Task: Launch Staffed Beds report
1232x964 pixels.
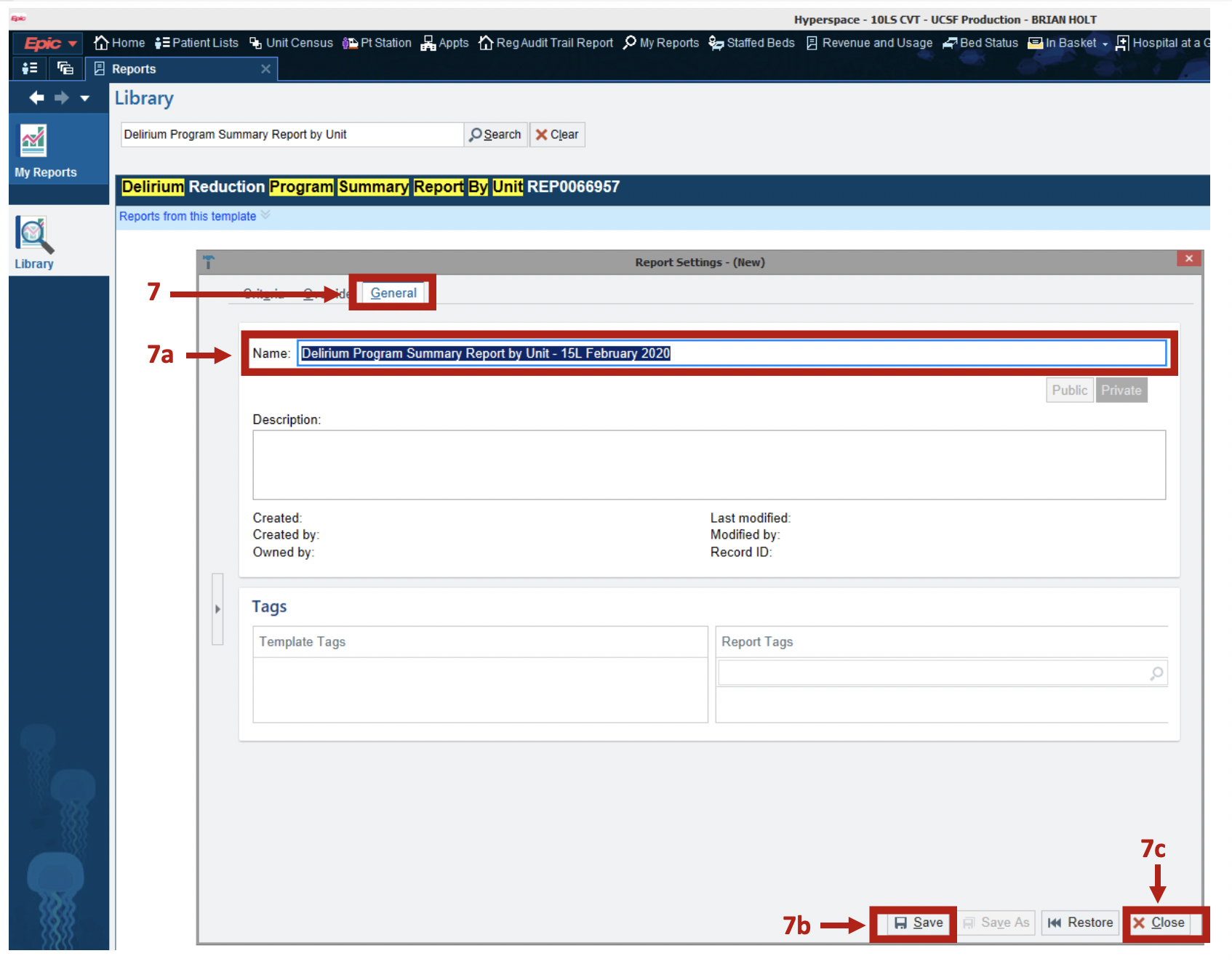Action: pyautogui.click(x=752, y=43)
